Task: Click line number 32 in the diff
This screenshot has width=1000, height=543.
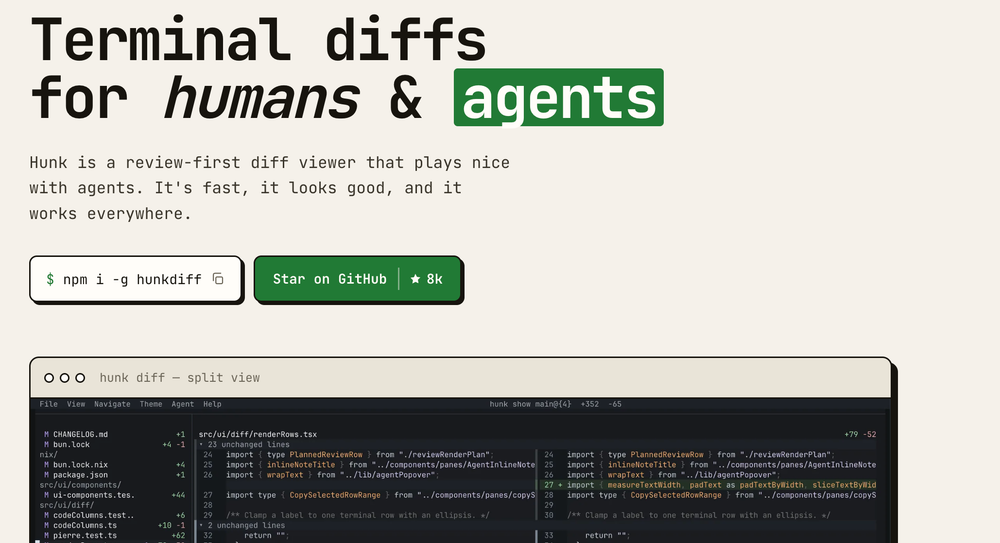Action: (208, 535)
